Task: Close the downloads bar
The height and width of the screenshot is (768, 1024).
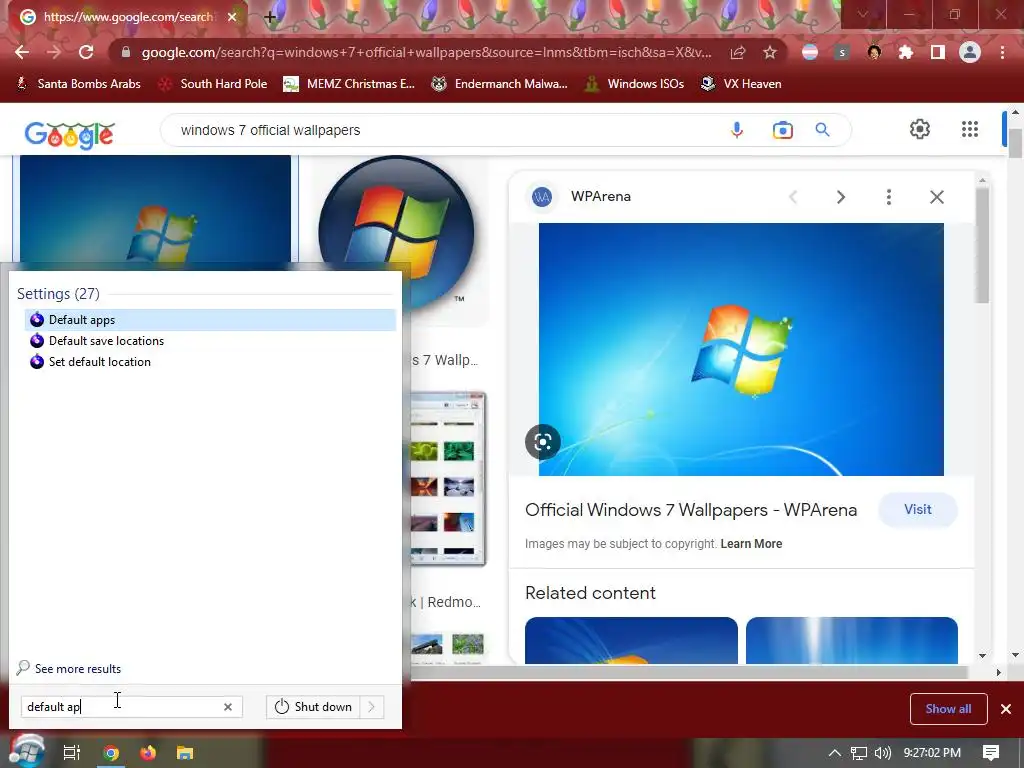Action: pyautogui.click(x=1006, y=709)
